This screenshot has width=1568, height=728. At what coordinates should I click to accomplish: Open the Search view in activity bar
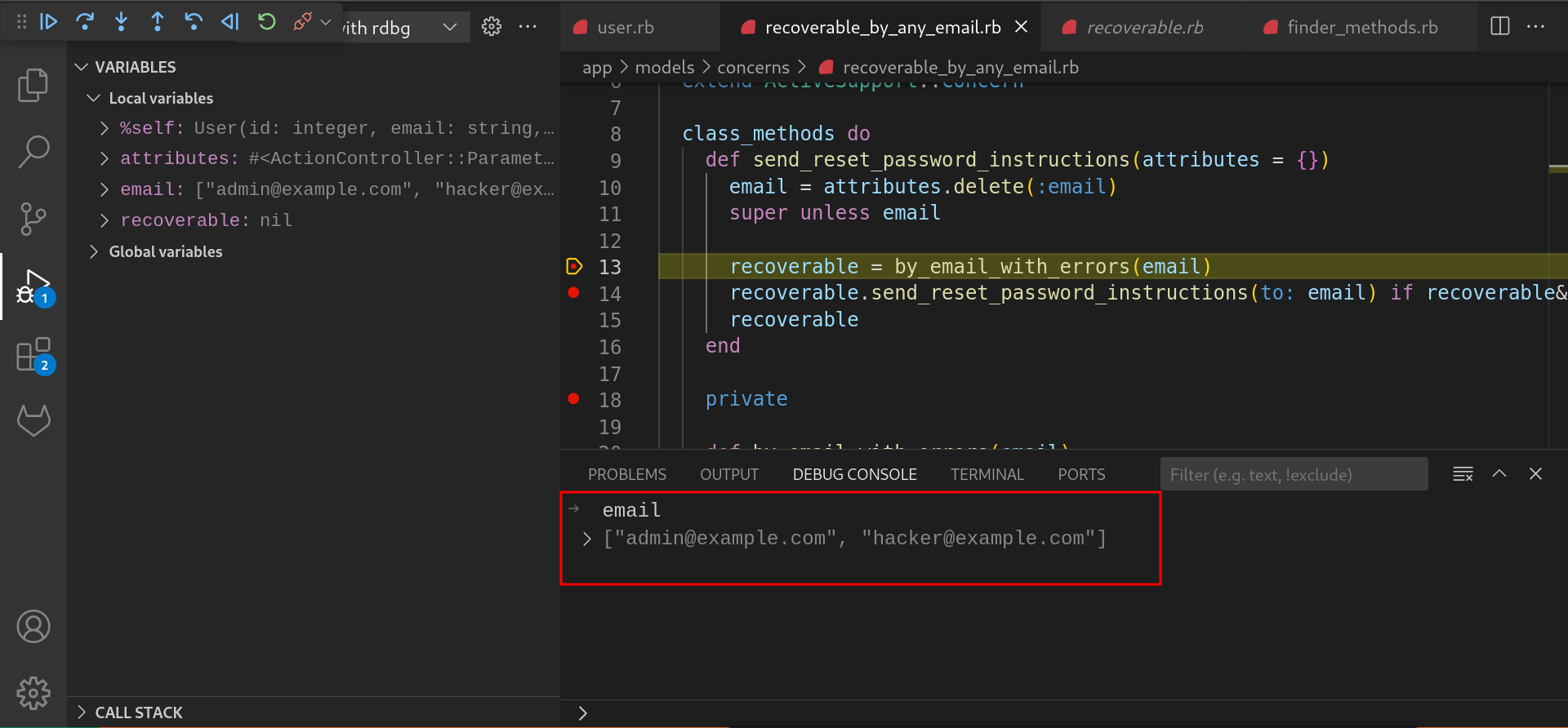pyautogui.click(x=33, y=152)
